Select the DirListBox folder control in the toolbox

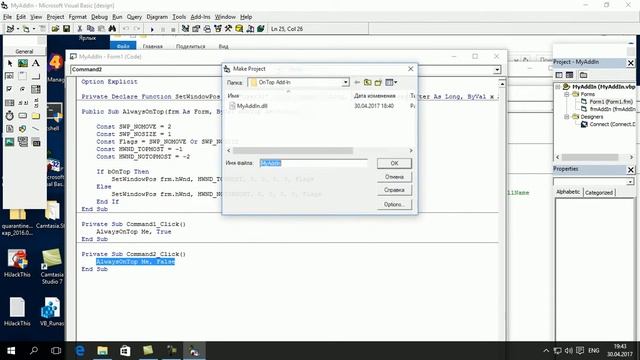point(36,116)
